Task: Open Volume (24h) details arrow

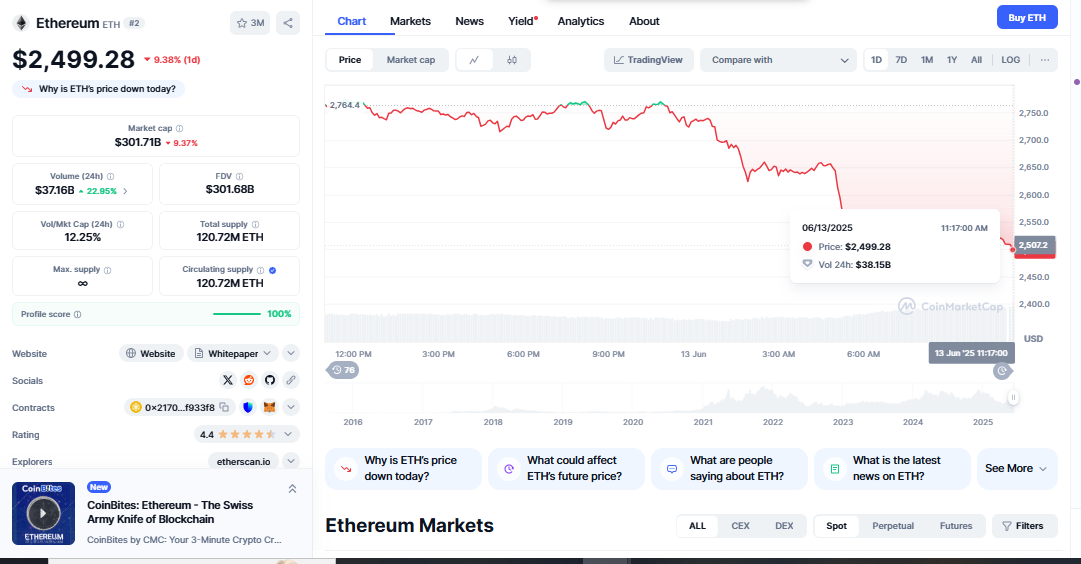Action: pyautogui.click(x=125, y=191)
